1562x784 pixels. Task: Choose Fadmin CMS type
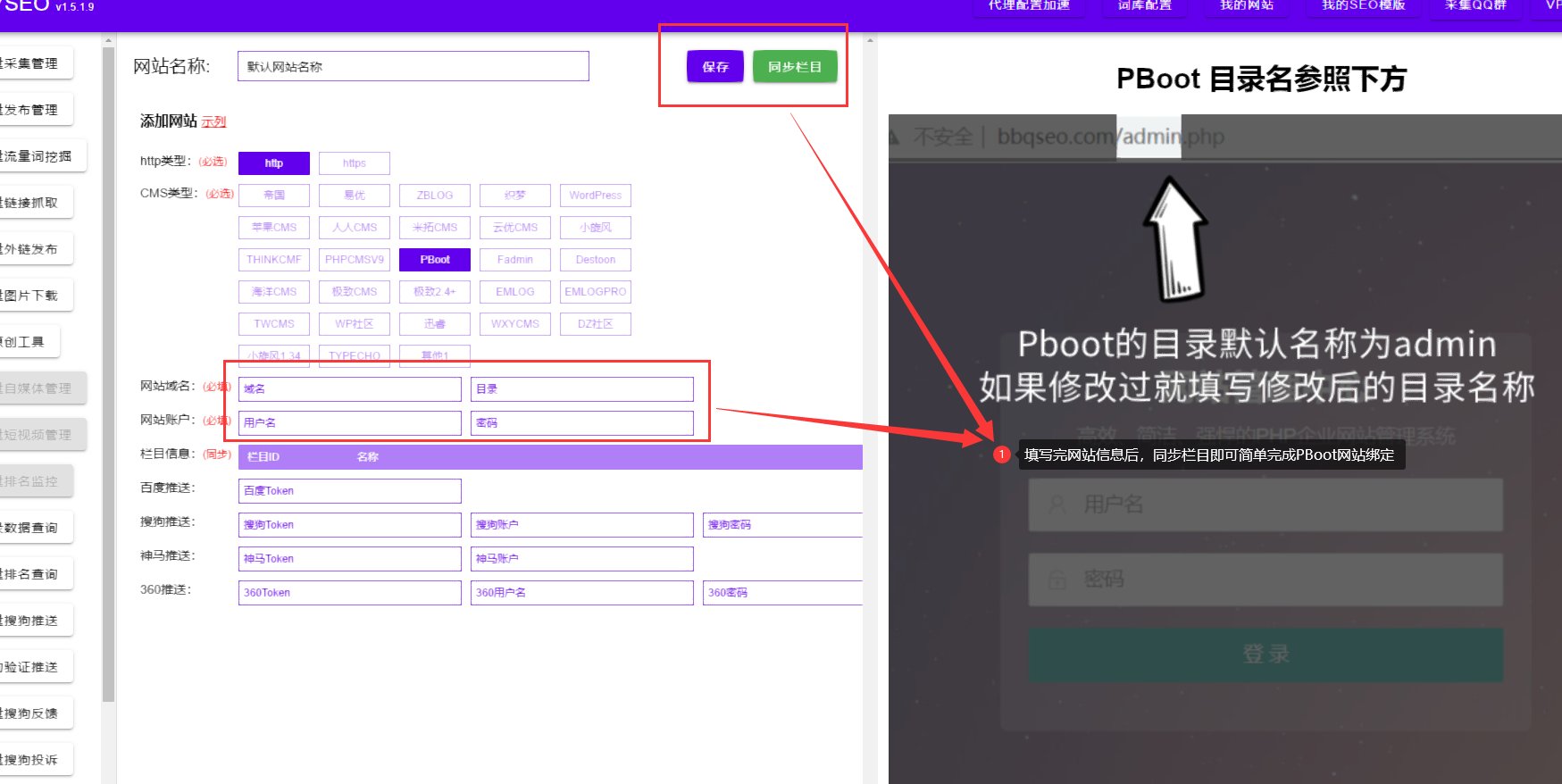coord(515,260)
